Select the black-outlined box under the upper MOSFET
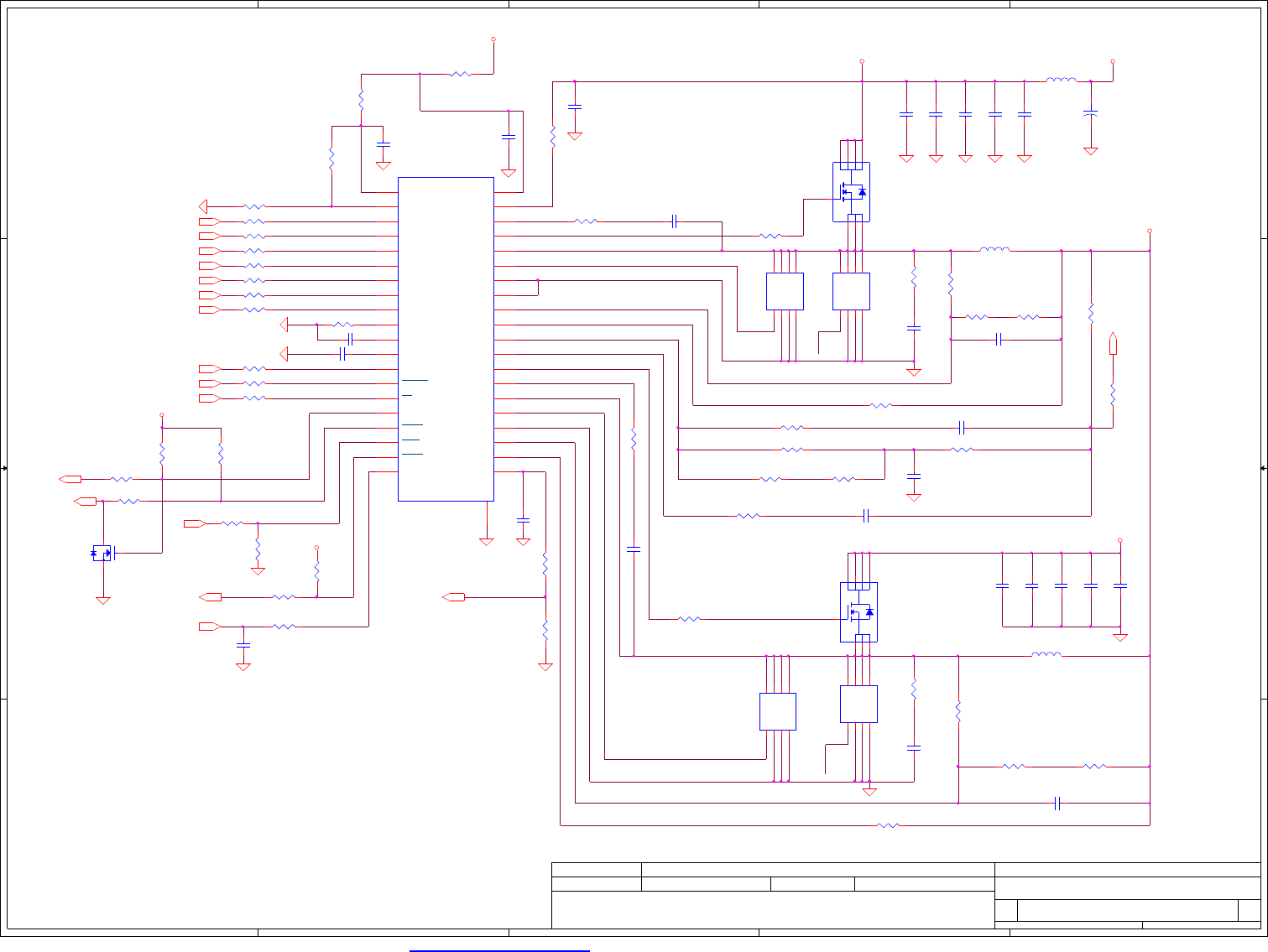Viewport: 1268px width, 952px height. (x=851, y=291)
